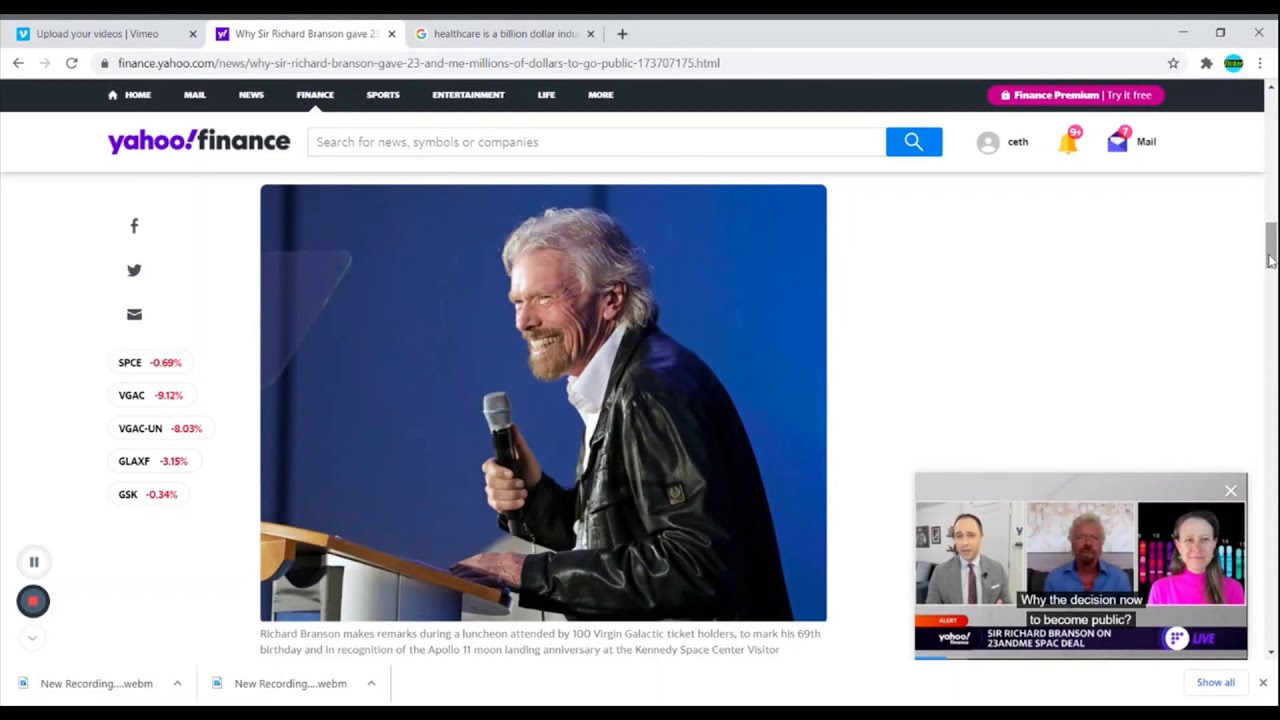Open Life in Yahoo nav
The height and width of the screenshot is (720, 1280).
click(x=546, y=95)
